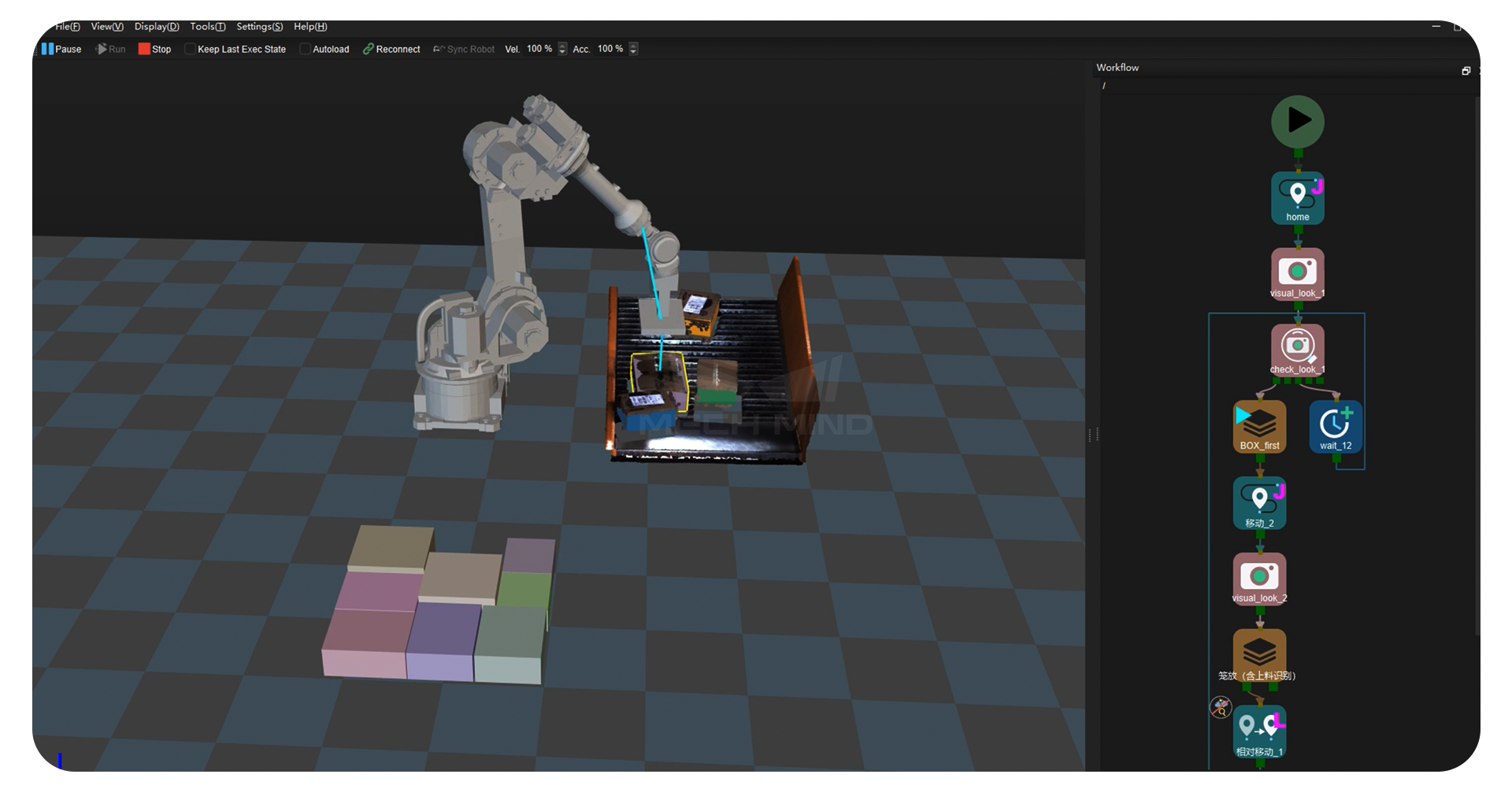The height and width of the screenshot is (789, 1512).
Task: Select the wait_12 timer node
Action: (1336, 425)
